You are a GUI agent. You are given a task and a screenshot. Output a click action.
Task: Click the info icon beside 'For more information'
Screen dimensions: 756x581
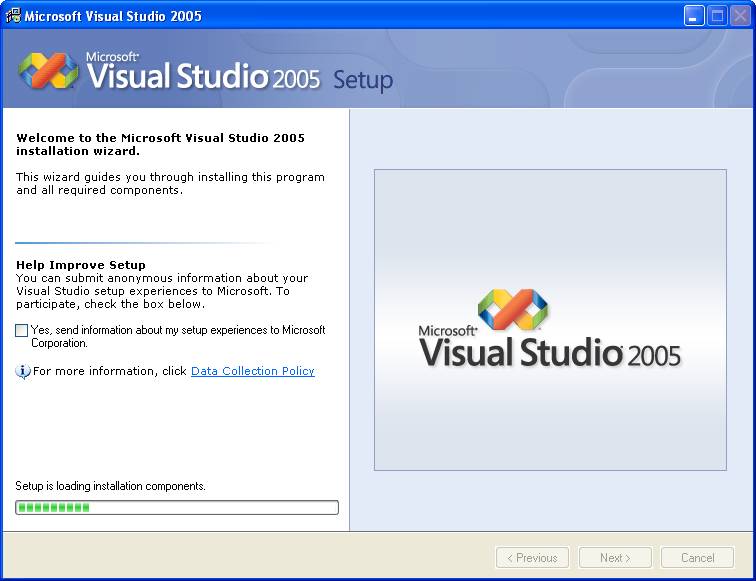23,372
